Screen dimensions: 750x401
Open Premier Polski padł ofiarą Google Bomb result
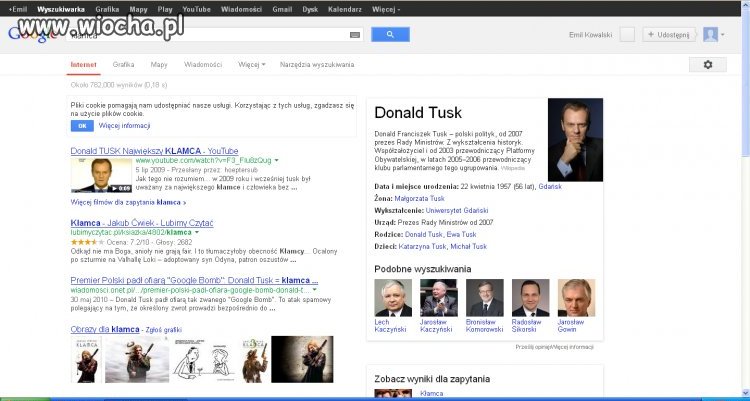pos(194,280)
